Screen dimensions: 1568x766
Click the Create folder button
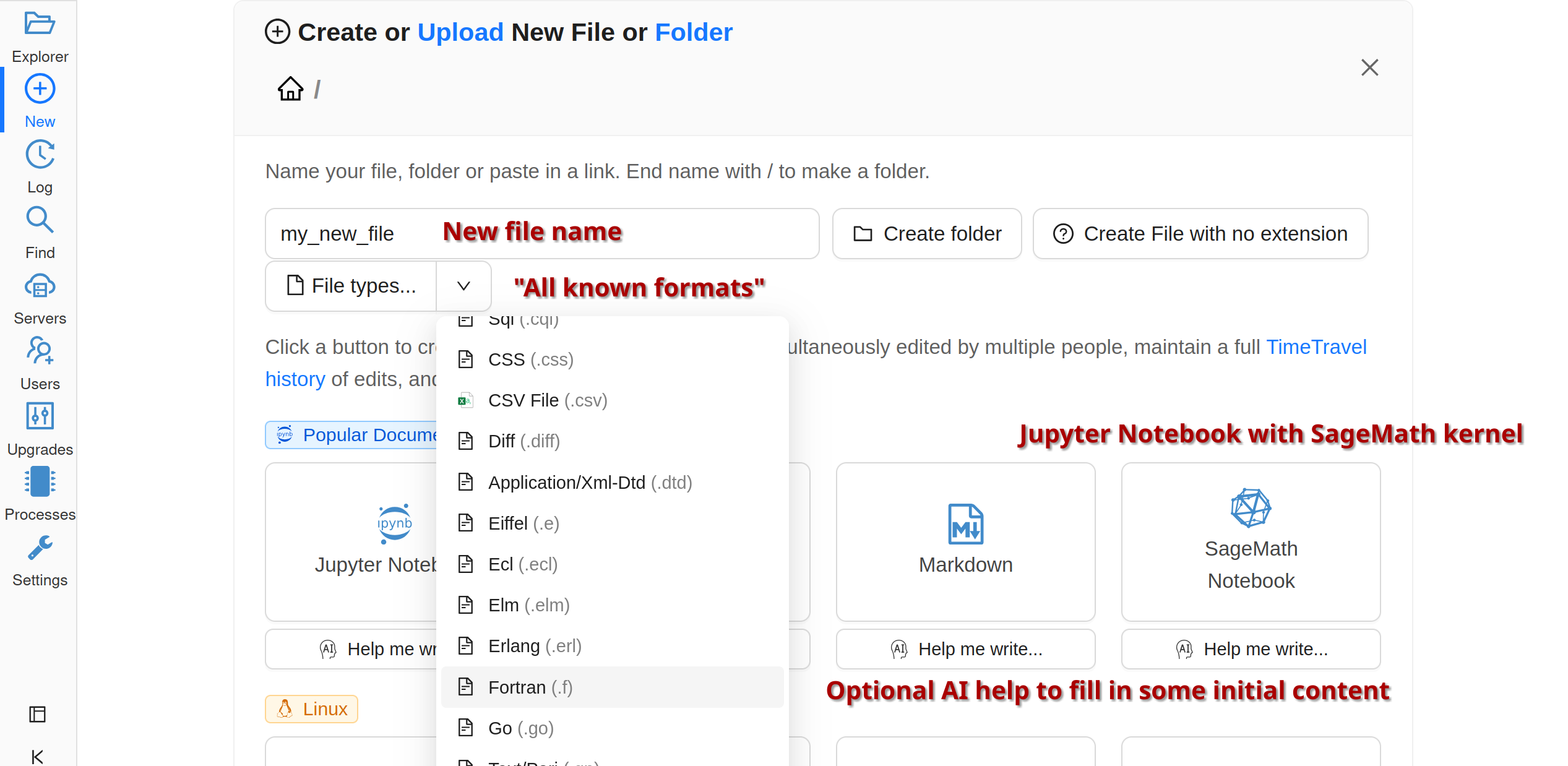[x=926, y=234]
